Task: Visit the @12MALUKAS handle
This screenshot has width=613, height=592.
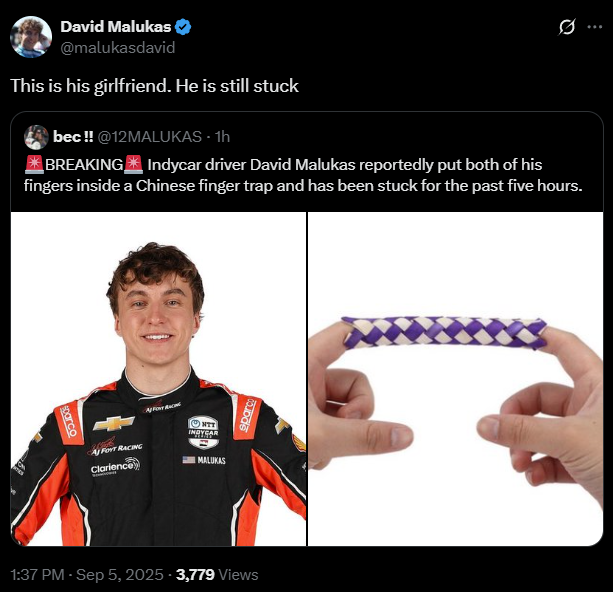Action: click(x=149, y=137)
